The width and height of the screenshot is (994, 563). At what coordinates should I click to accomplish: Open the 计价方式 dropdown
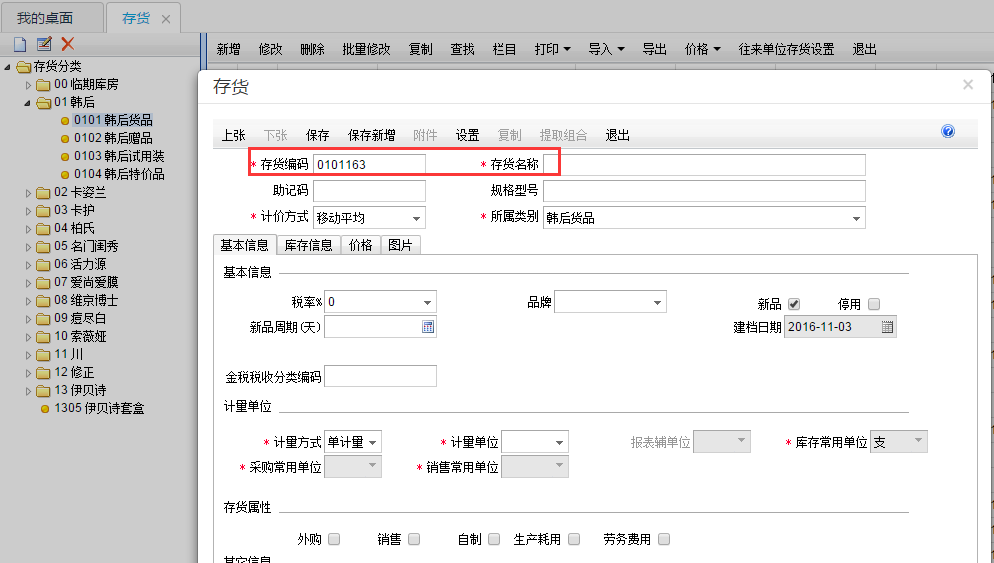(x=416, y=218)
